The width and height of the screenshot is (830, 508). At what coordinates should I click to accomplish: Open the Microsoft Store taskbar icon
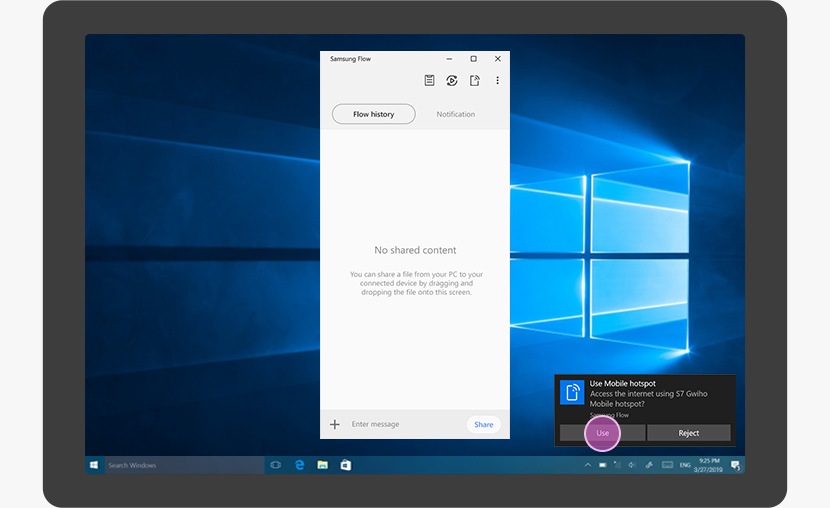pyautogui.click(x=345, y=465)
